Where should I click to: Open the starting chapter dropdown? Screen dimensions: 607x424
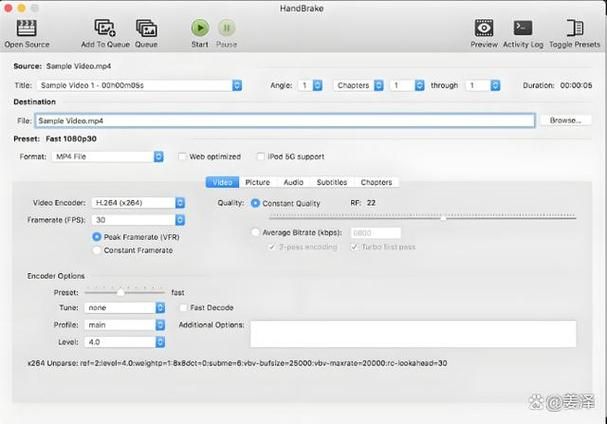pyautogui.click(x=407, y=85)
